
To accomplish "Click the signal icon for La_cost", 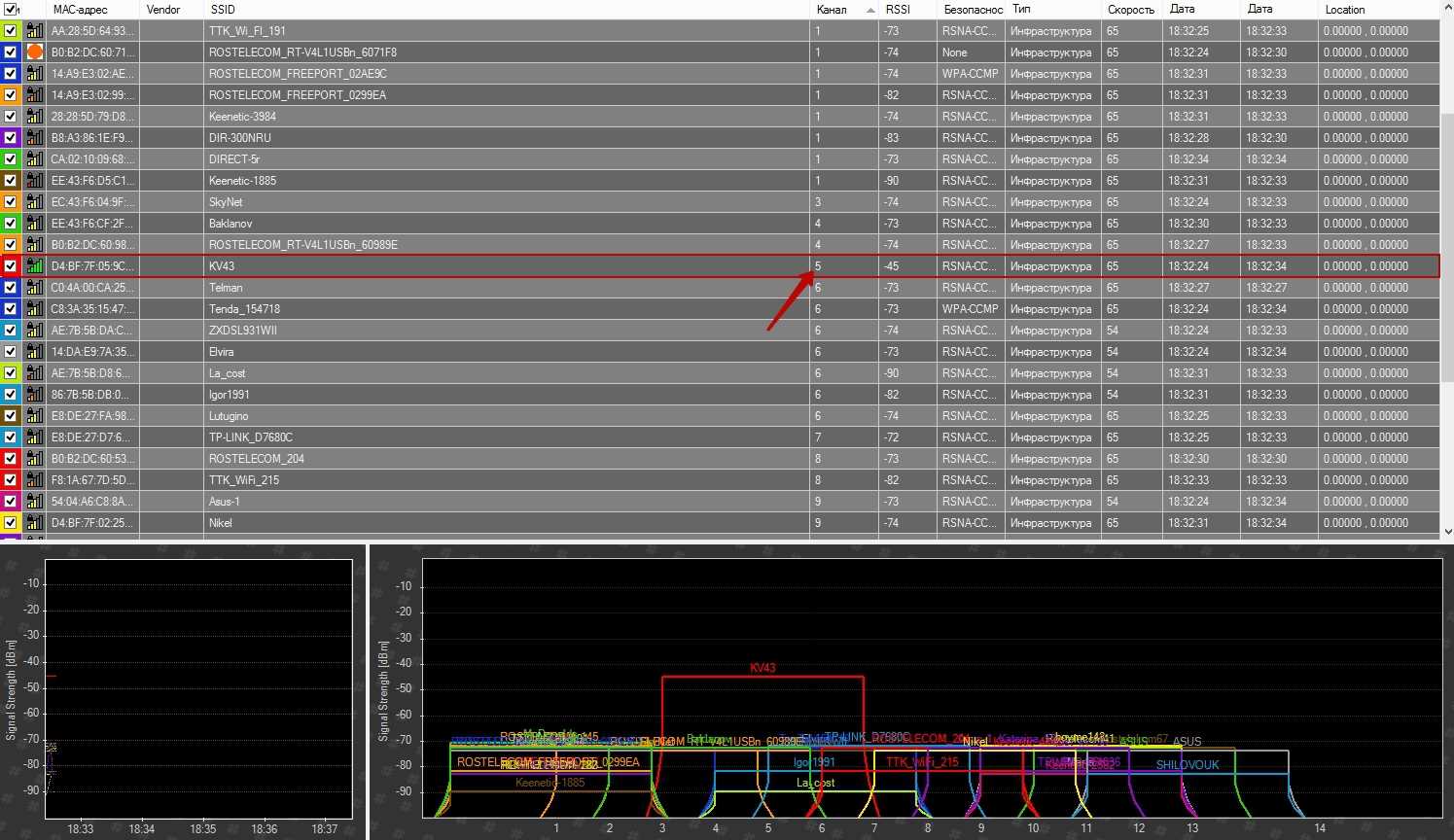I will (34, 373).
